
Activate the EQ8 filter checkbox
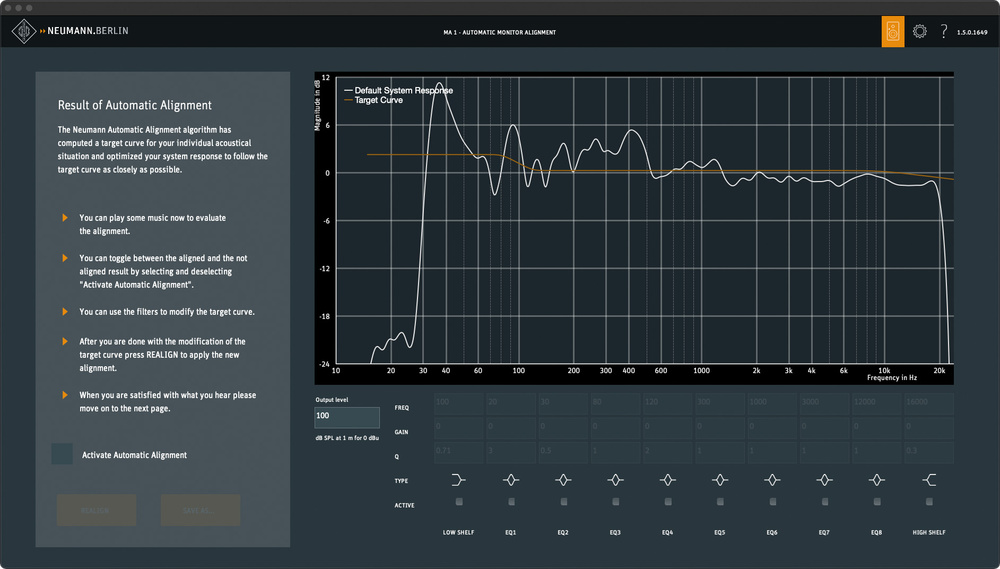(876, 502)
